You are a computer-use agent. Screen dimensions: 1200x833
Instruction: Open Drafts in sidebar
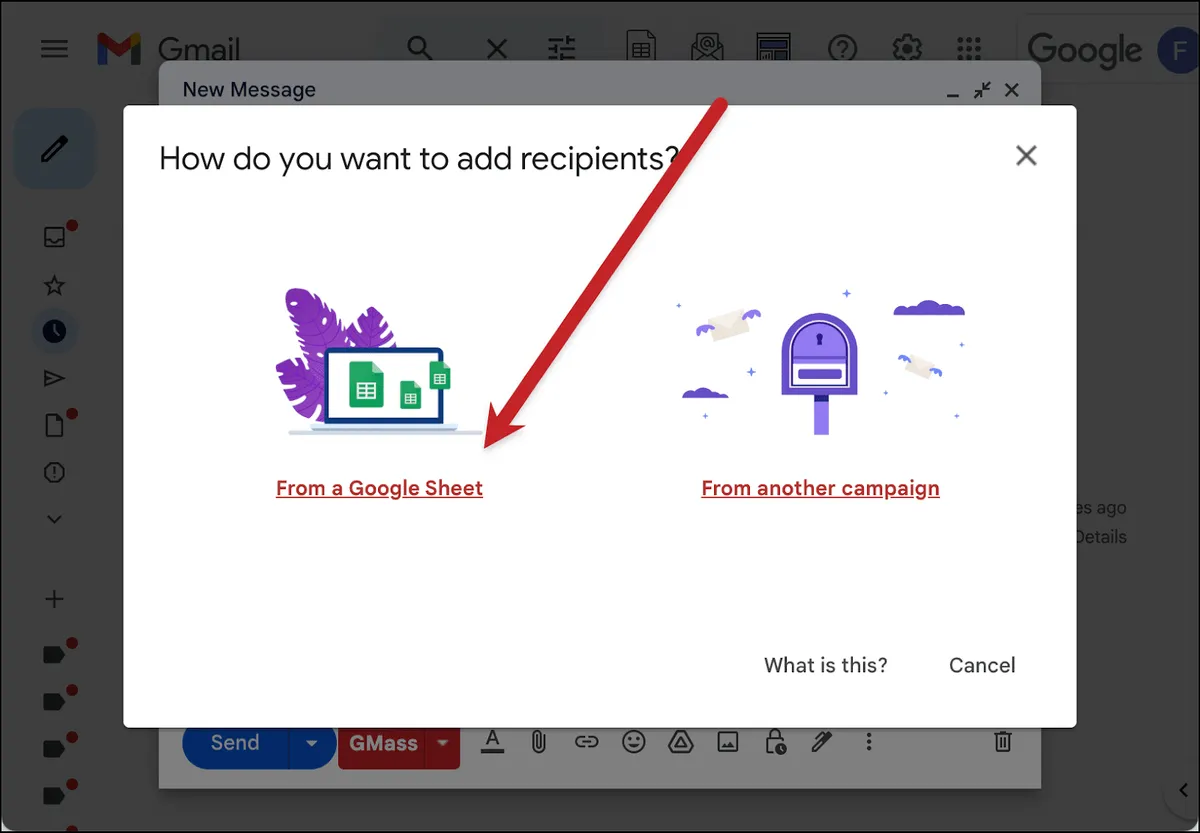(x=55, y=425)
